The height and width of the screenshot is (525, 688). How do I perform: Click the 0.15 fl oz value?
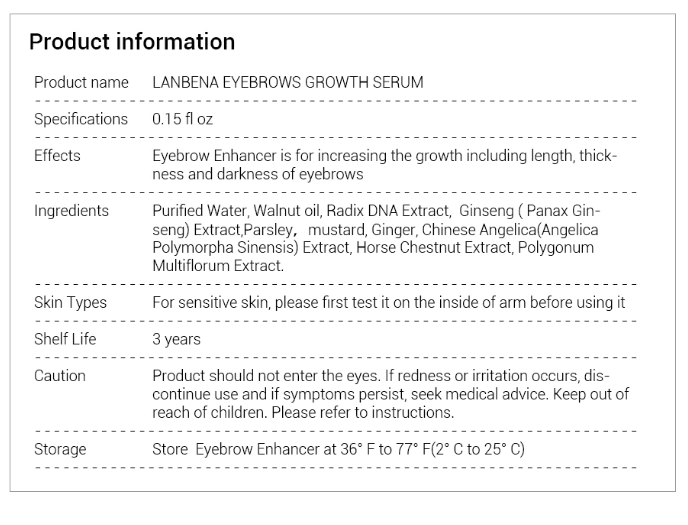[x=183, y=119]
